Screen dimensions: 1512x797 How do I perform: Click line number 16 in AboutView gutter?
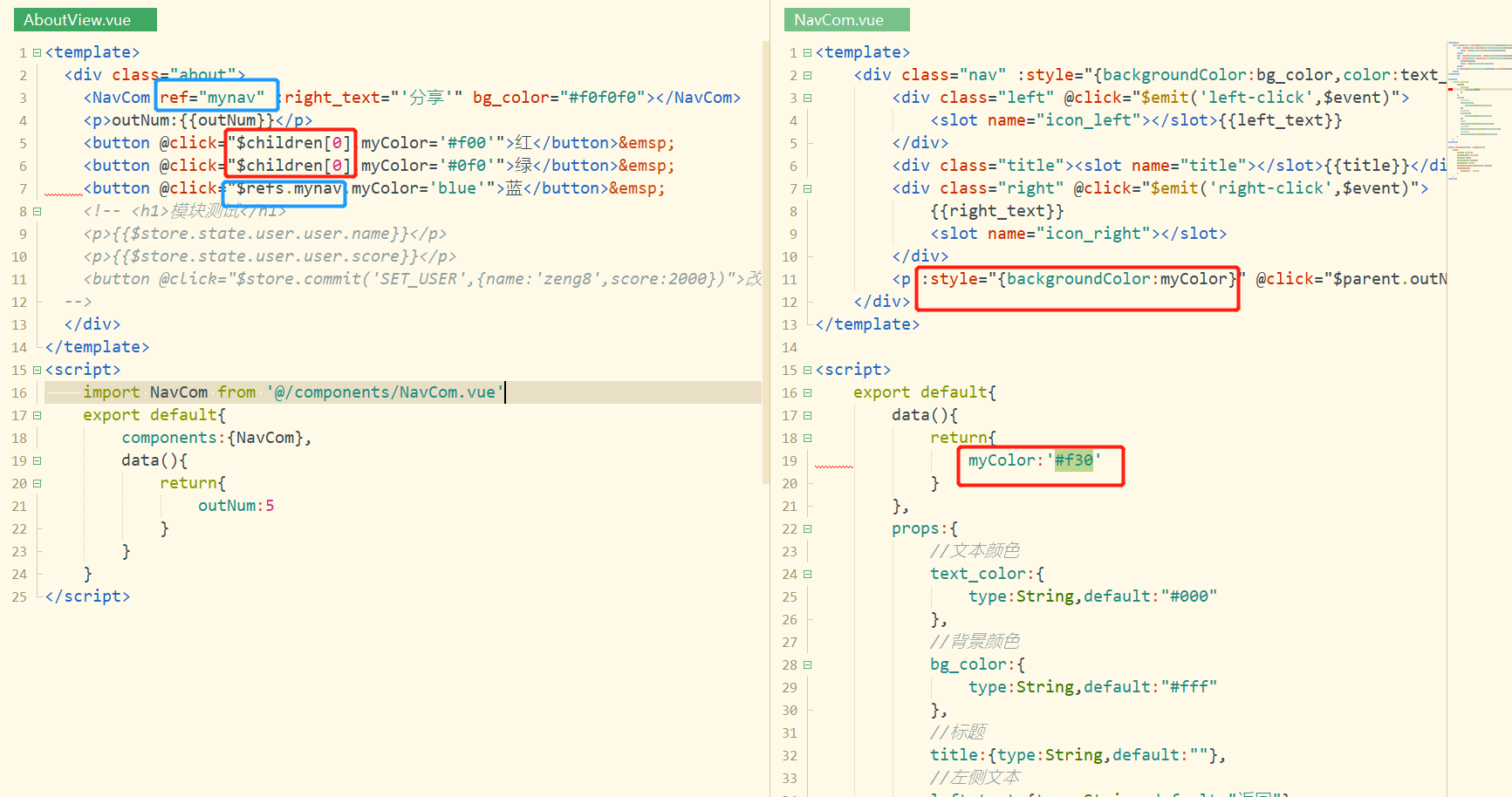19,392
